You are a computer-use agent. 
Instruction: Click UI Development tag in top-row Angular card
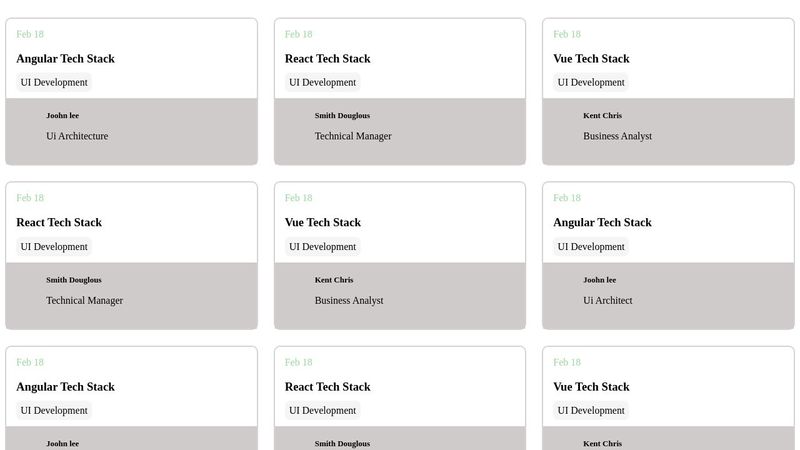pos(54,83)
